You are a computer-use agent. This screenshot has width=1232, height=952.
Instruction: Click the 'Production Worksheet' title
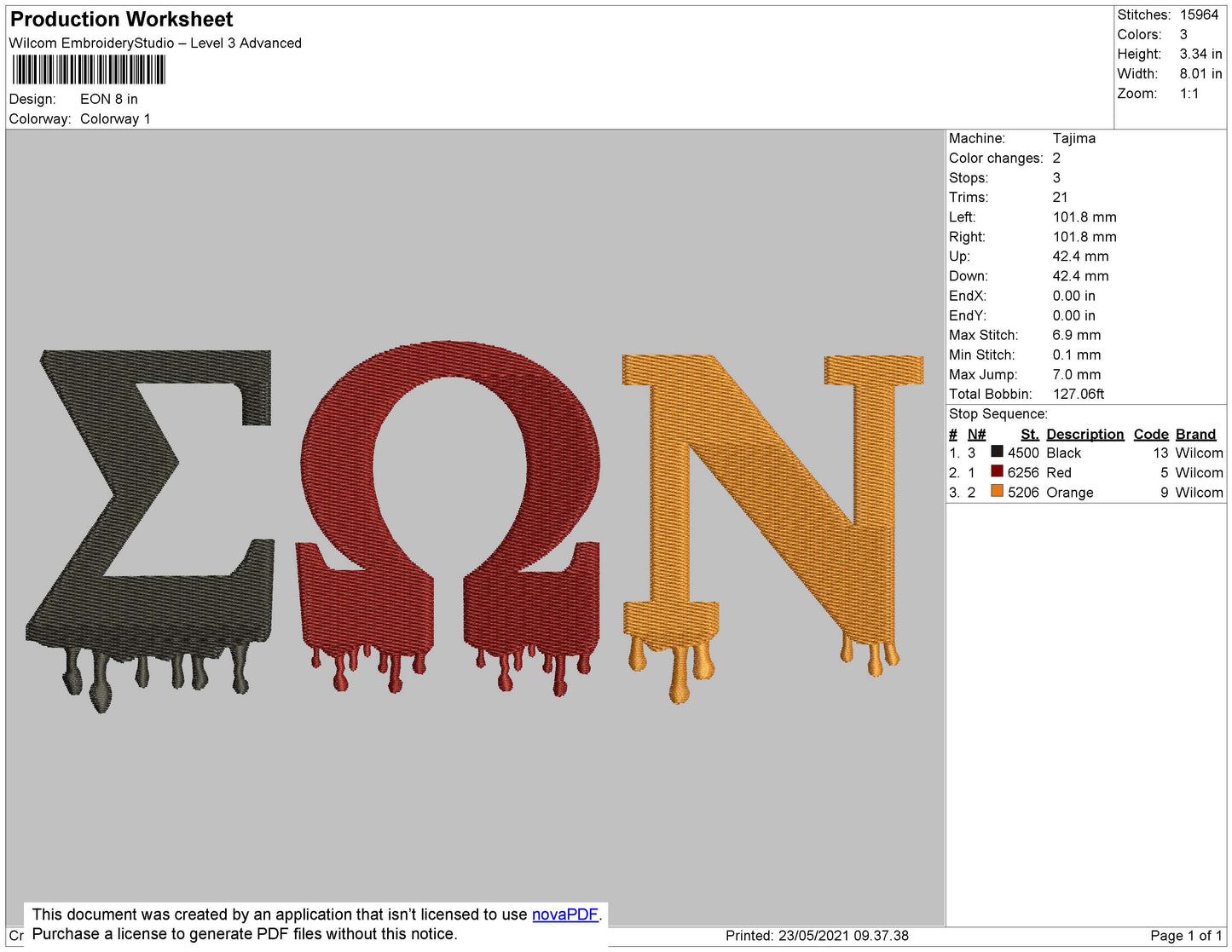pos(121,20)
